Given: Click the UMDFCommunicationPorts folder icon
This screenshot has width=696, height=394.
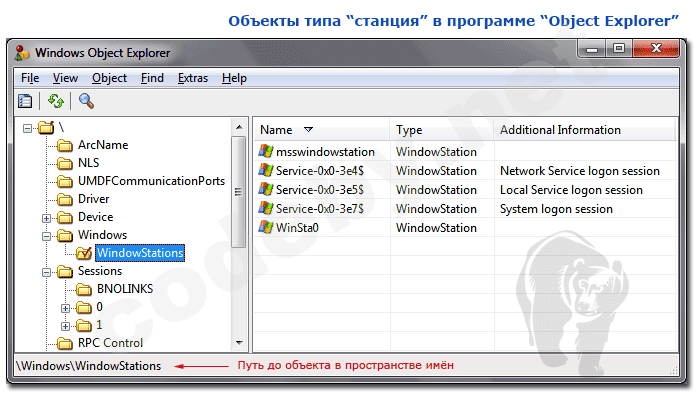Looking at the screenshot, I should coord(65,181).
